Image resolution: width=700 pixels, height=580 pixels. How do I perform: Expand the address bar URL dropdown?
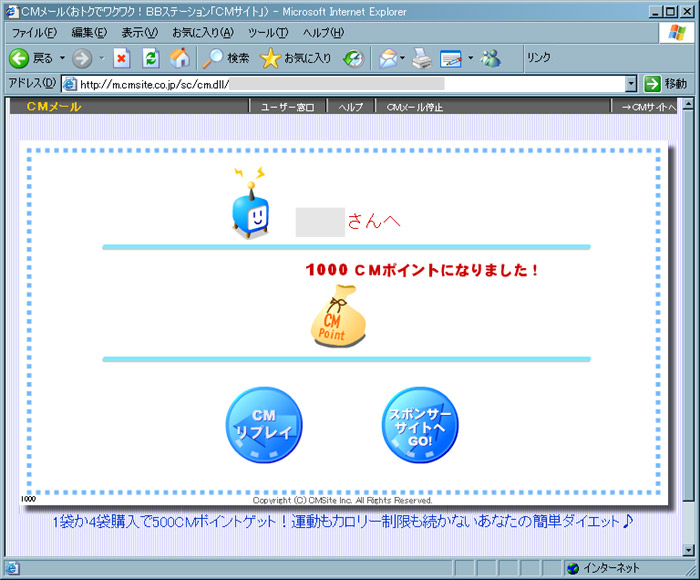tap(631, 83)
